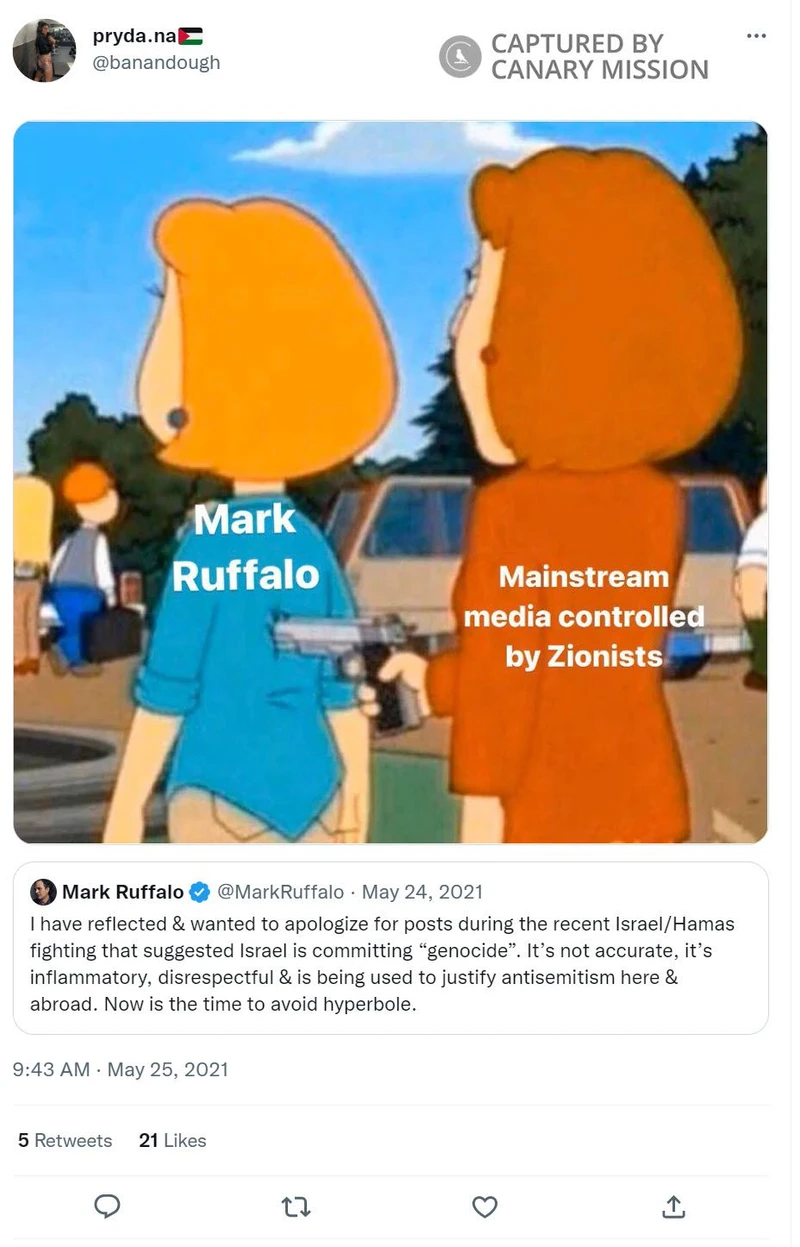
Task: Click the Mark Ruffalo name in quoted tweet
Action: (123, 891)
